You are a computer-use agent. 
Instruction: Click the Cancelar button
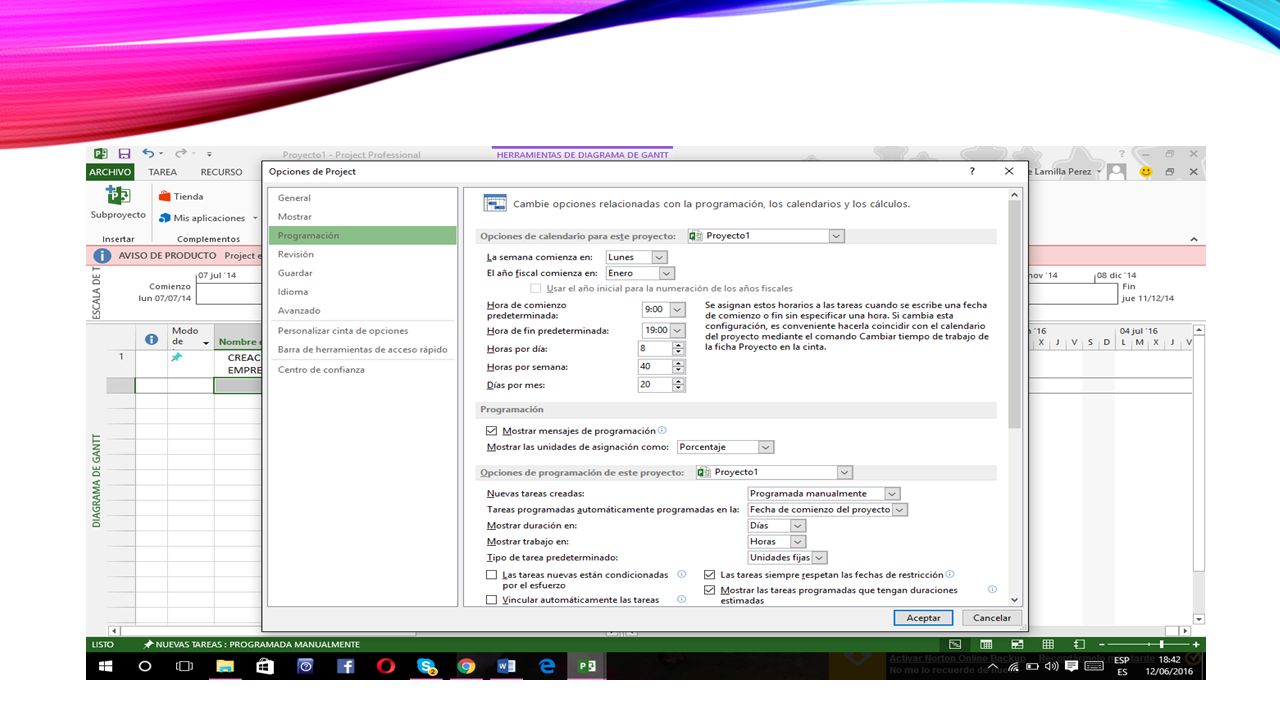992,618
